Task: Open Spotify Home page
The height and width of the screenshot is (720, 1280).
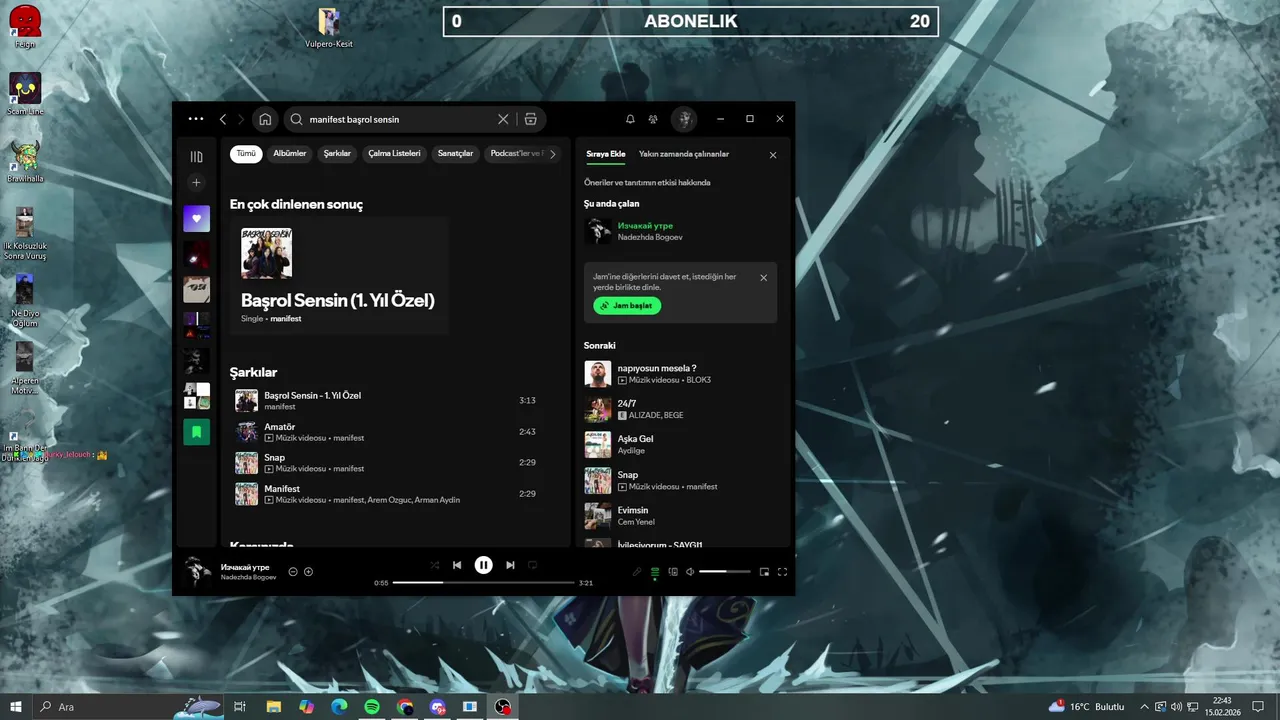Action: point(265,119)
